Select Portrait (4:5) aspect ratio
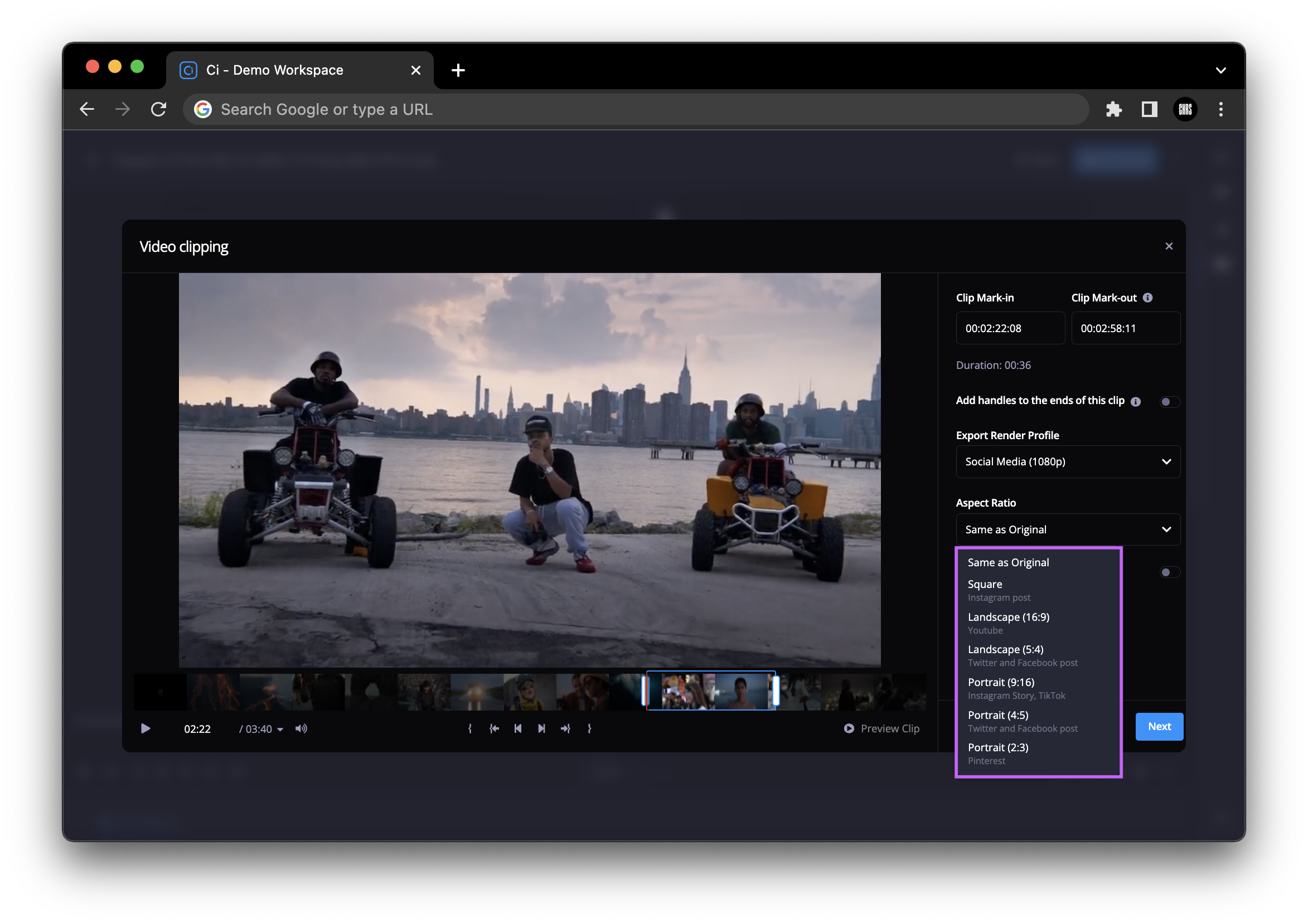1308x924 pixels. 1038,721
